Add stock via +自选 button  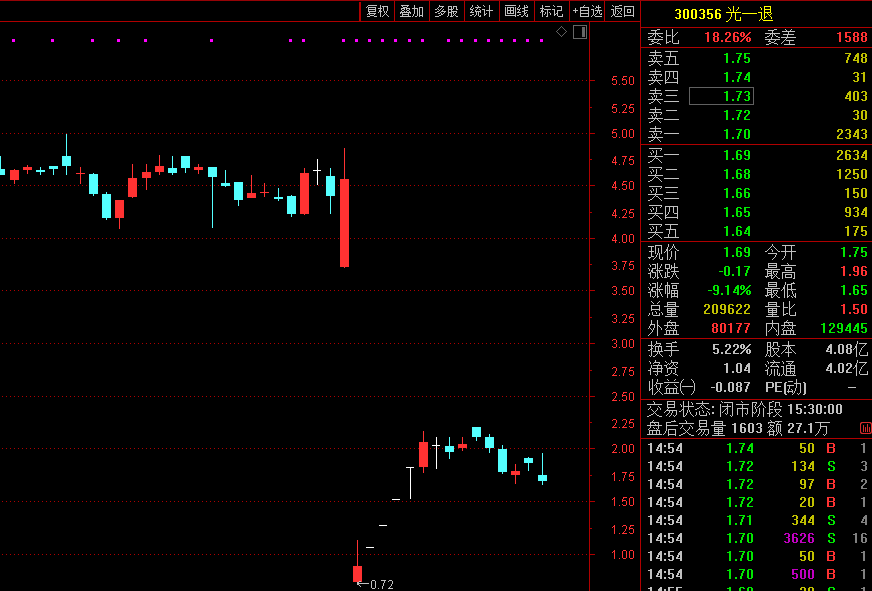click(588, 11)
